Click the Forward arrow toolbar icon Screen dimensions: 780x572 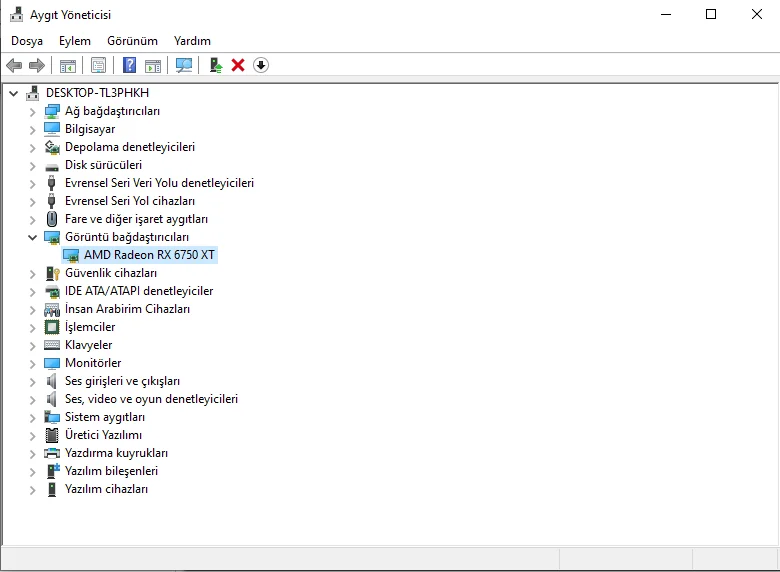coord(37,65)
